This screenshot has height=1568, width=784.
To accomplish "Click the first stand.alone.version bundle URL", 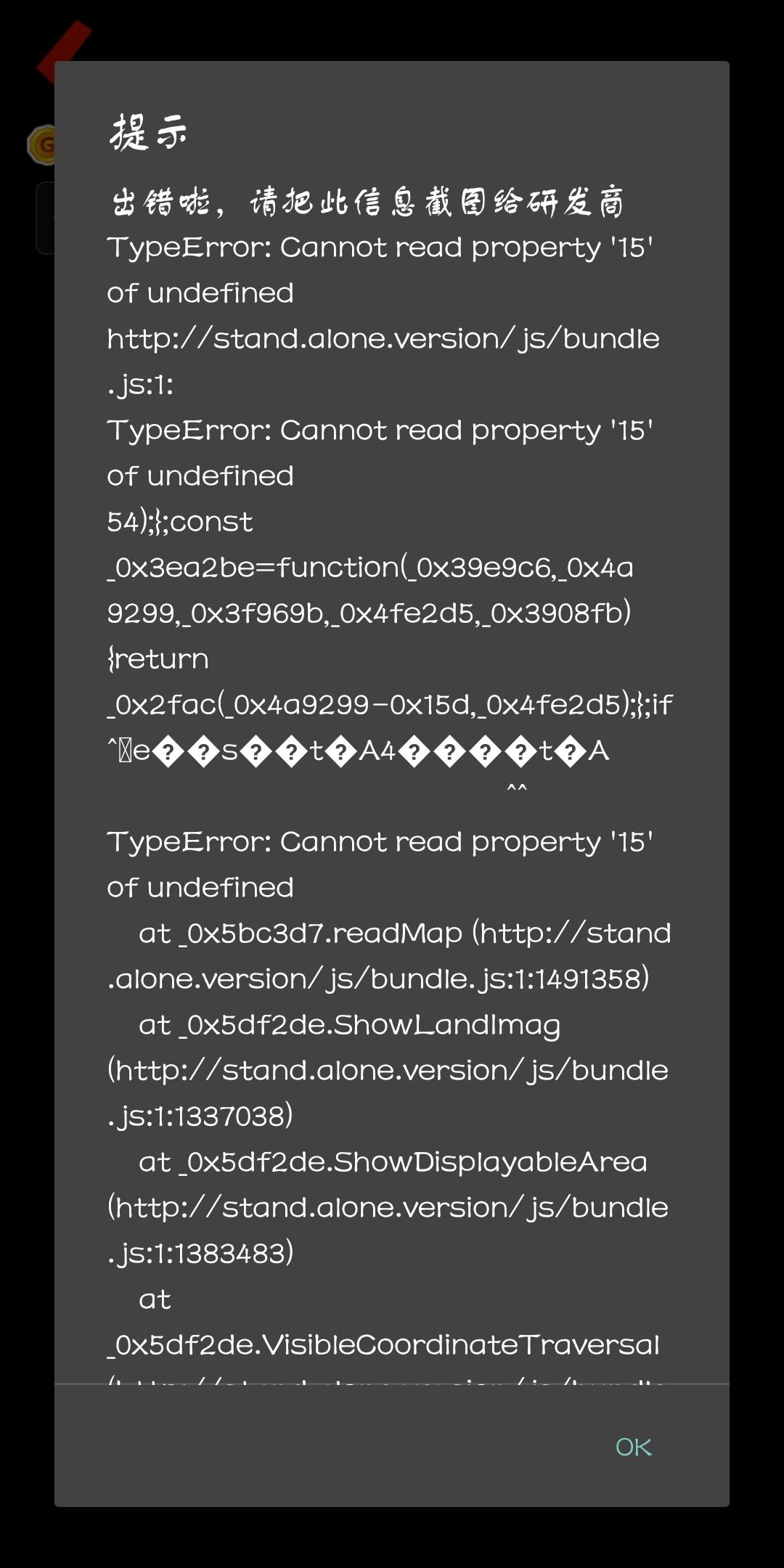I will coord(383,339).
